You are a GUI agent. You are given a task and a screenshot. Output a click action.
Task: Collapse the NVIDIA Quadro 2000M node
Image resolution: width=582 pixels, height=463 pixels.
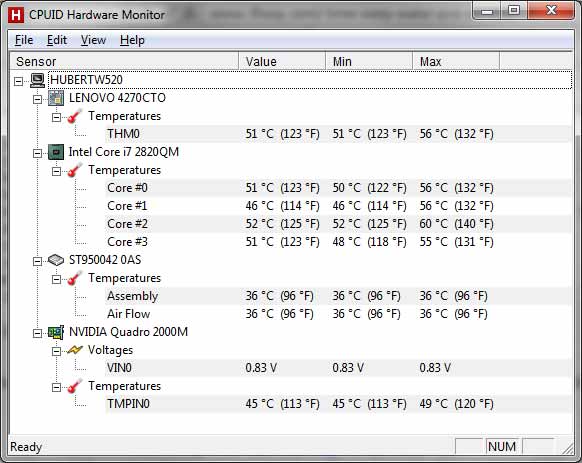click(37, 333)
